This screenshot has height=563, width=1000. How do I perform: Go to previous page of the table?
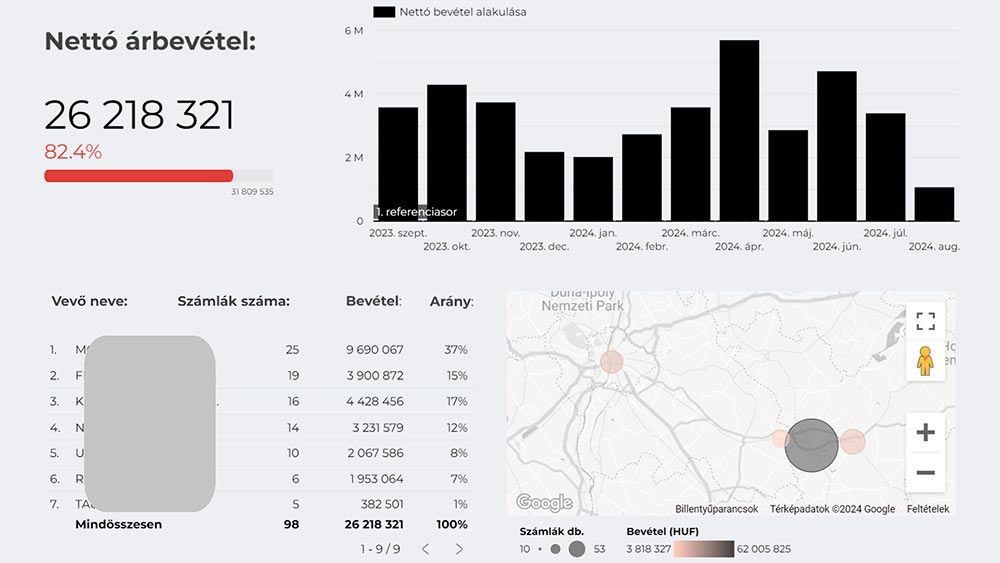point(425,549)
